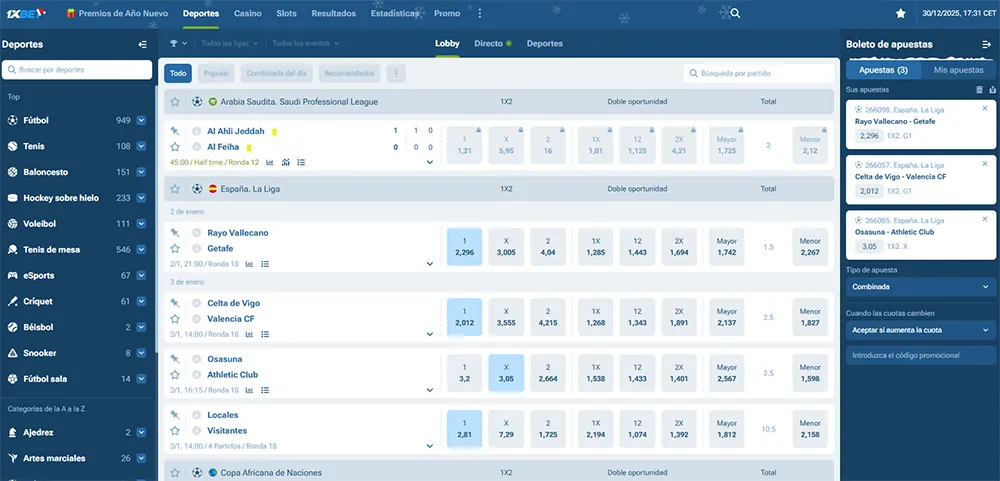Click Búsqueda por partido field
Viewport: 1000px width, 481px height.
click(759, 73)
